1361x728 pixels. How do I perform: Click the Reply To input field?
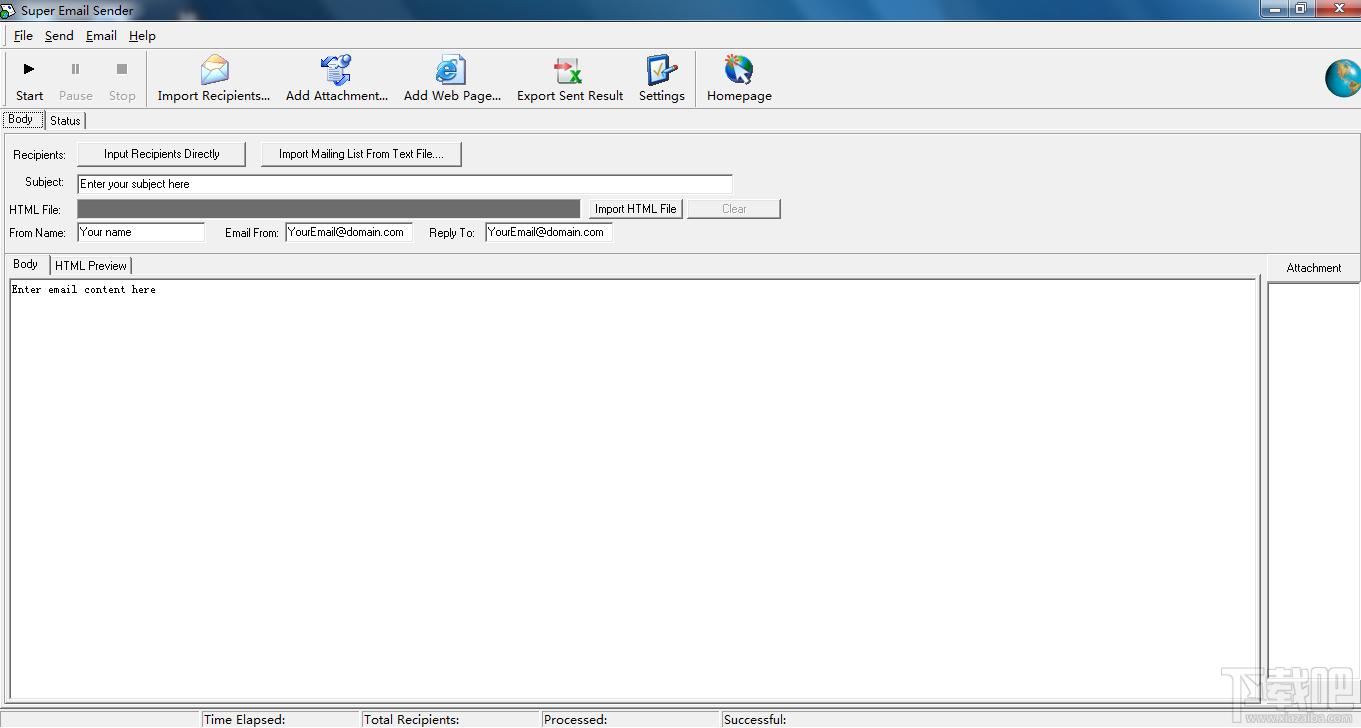pyautogui.click(x=549, y=232)
